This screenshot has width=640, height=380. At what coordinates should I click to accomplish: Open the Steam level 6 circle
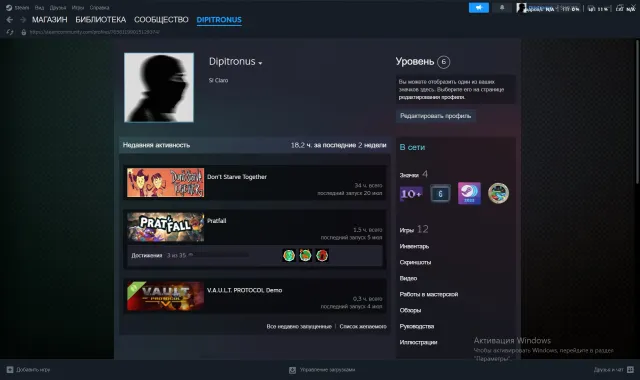pyautogui.click(x=444, y=62)
